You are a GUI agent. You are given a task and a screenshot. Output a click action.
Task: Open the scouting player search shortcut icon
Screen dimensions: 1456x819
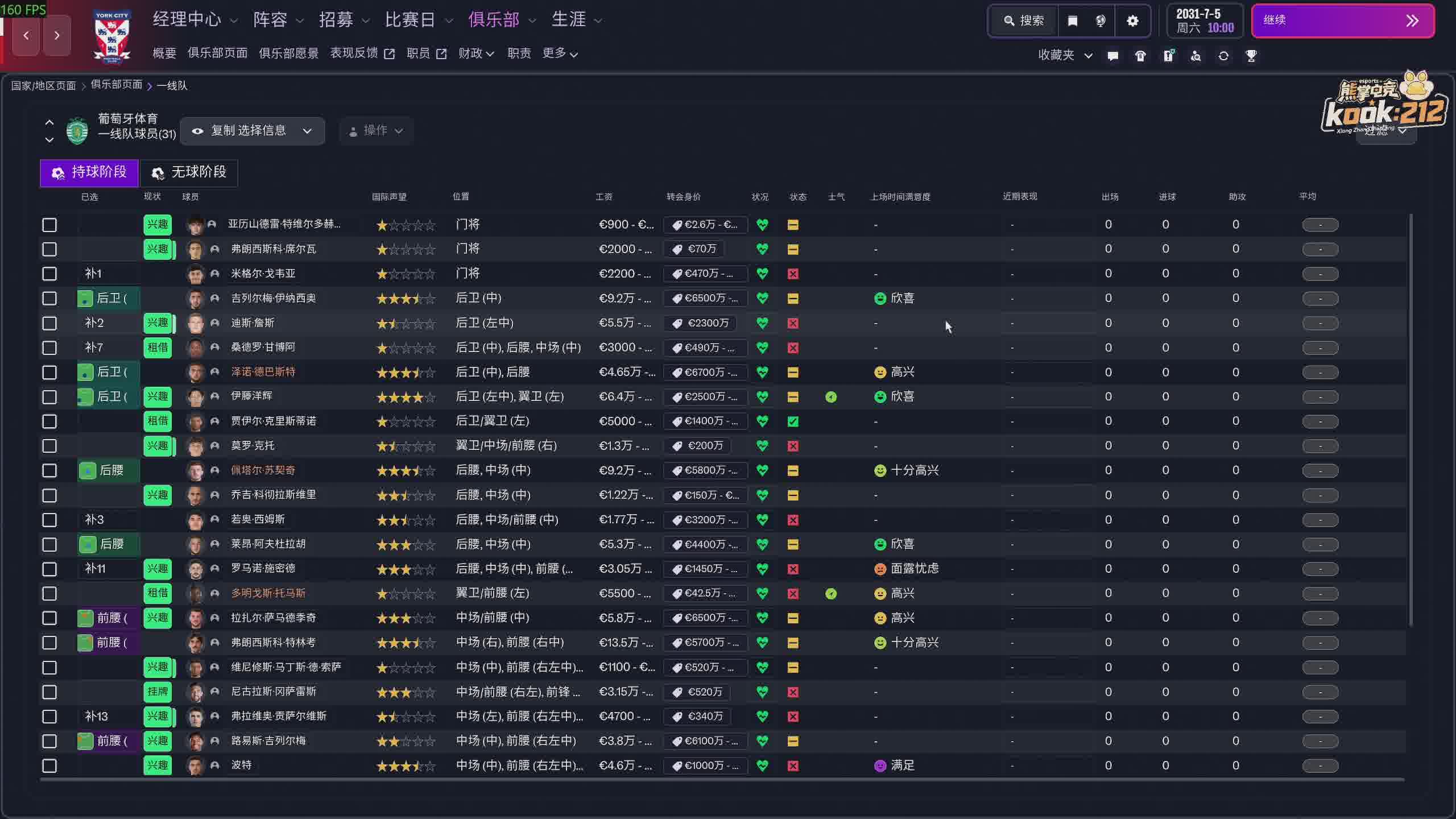(1196, 56)
